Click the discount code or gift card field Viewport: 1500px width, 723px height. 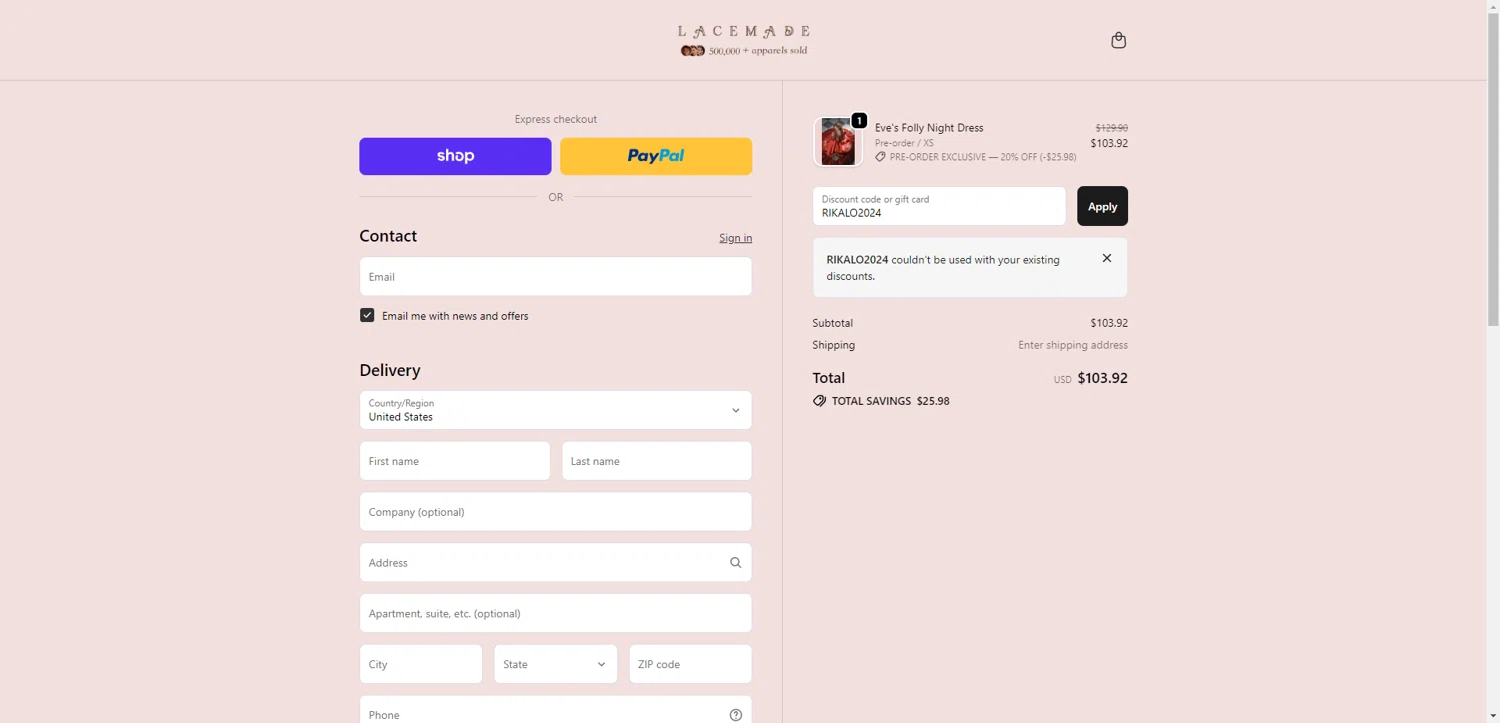point(939,206)
